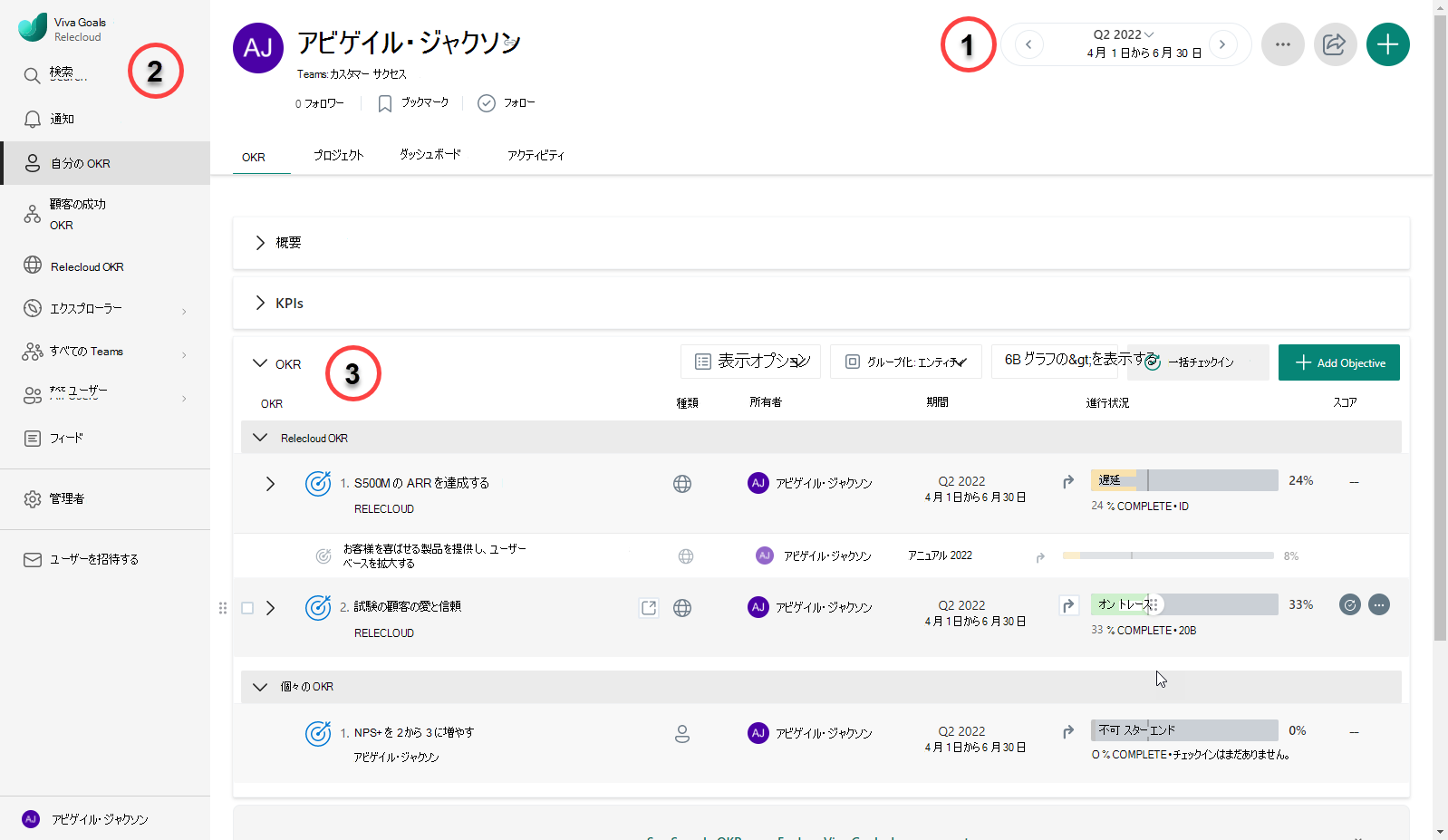Click drag handle beside 試験の顧客 row
Viewport: 1448px width, 840px height.
click(x=223, y=608)
